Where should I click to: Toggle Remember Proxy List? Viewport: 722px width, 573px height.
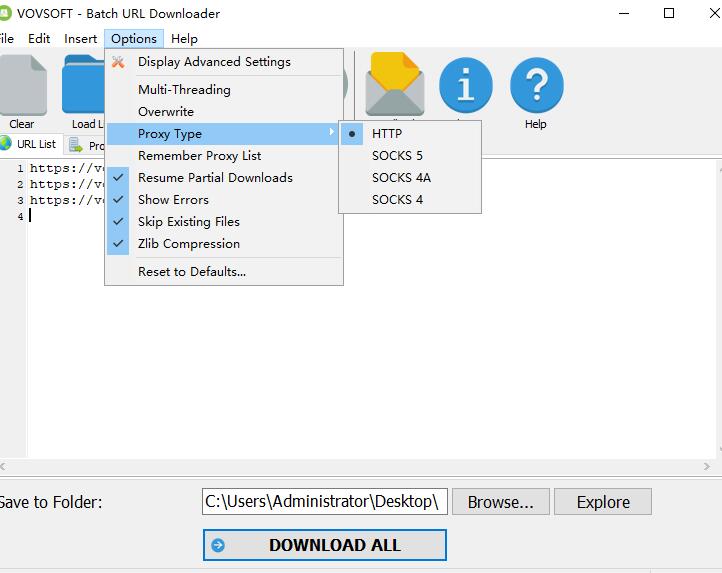(224, 156)
